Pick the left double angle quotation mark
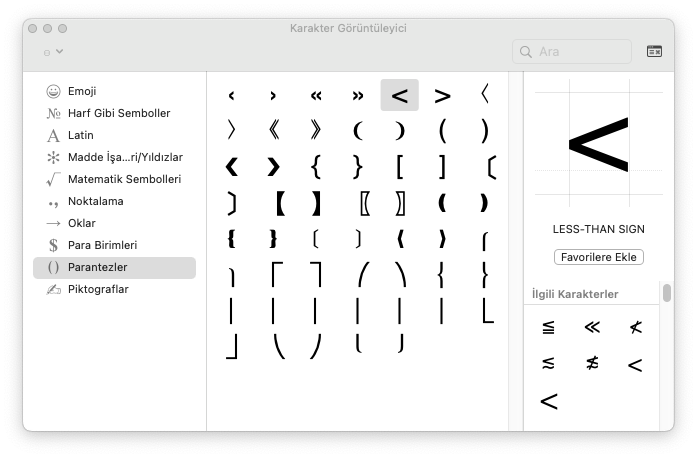This screenshot has width=697, height=458. pyautogui.click(x=315, y=95)
